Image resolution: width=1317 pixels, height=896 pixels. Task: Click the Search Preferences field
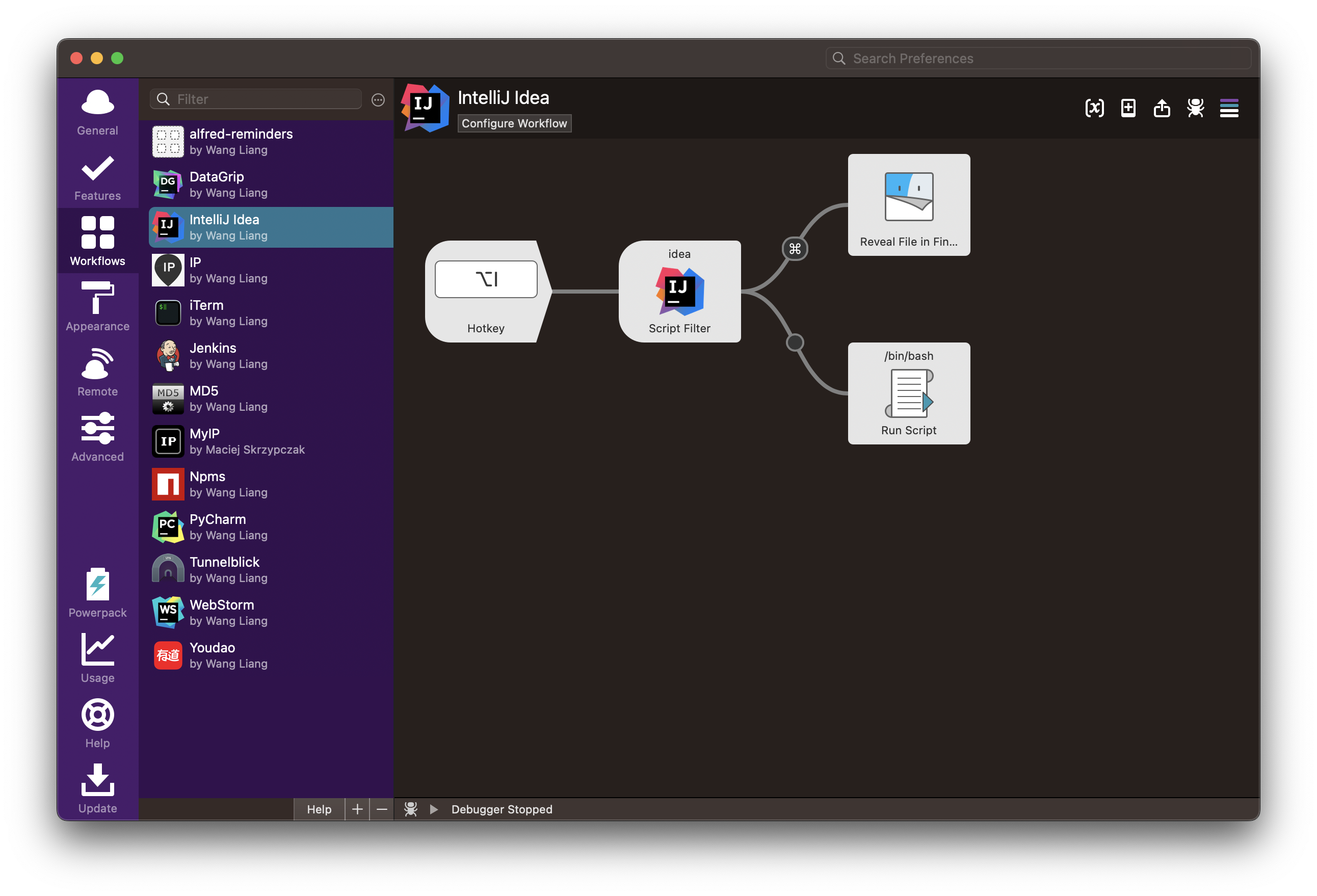(1037, 58)
